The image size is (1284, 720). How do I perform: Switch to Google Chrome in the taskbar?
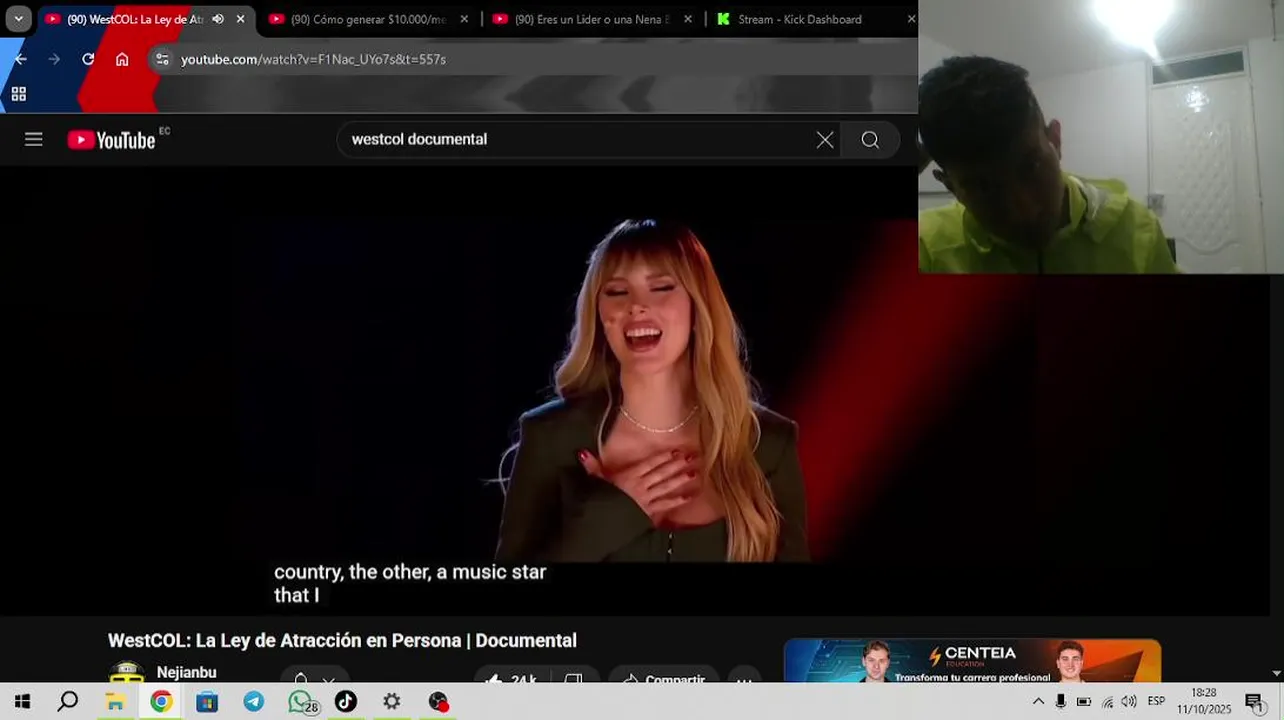coord(161,702)
